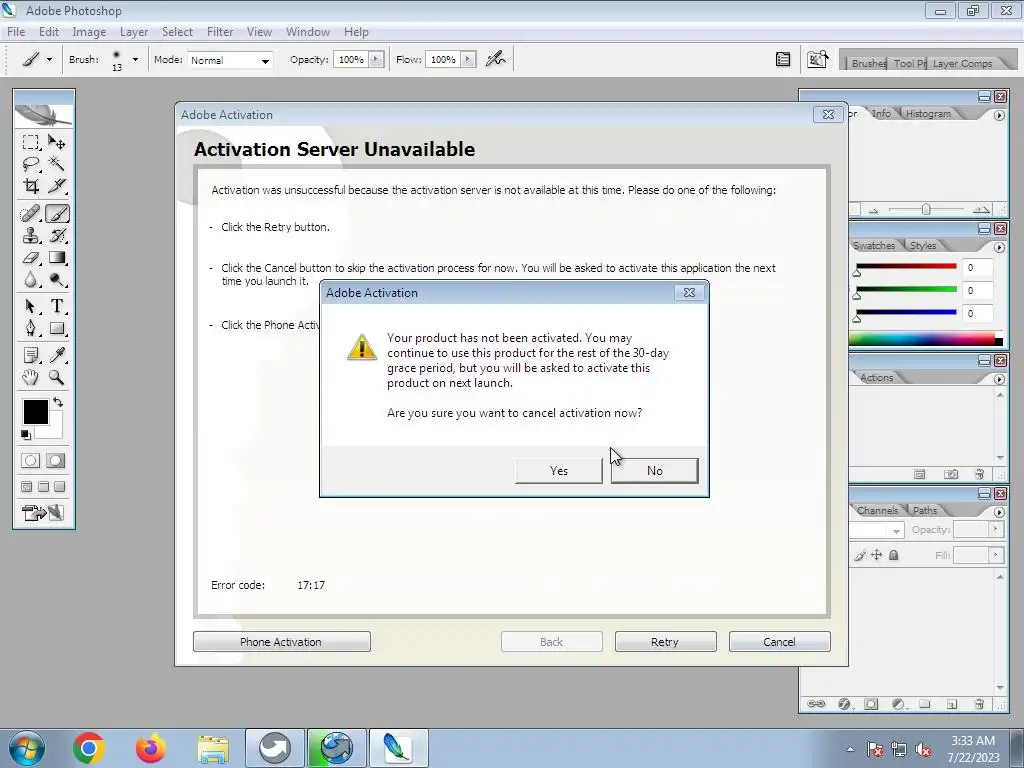This screenshot has width=1024, height=768.
Task: Switch to the Histogram tab
Action: point(928,114)
